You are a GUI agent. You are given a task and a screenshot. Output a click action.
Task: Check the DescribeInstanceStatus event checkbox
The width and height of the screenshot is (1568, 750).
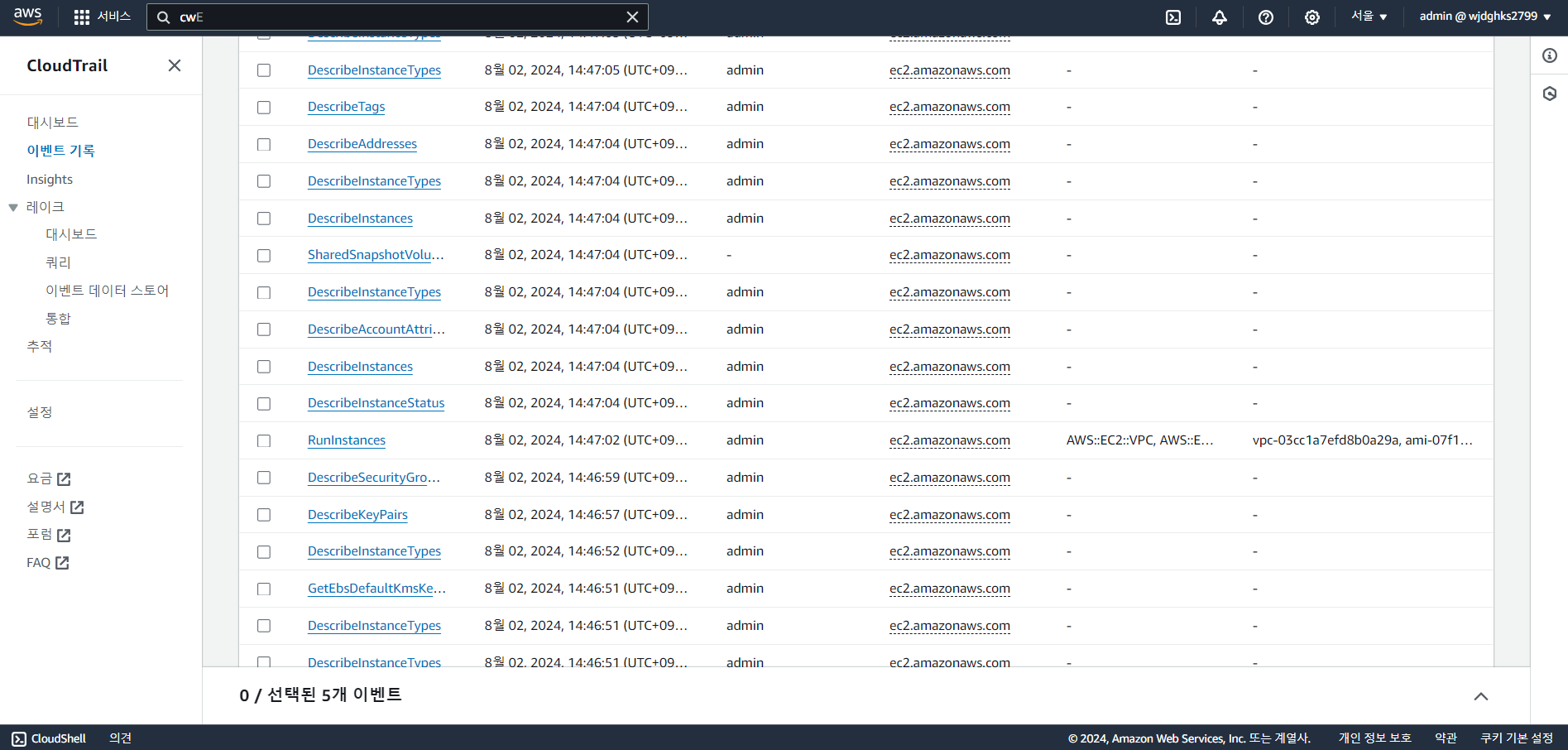(x=264, y=404)
